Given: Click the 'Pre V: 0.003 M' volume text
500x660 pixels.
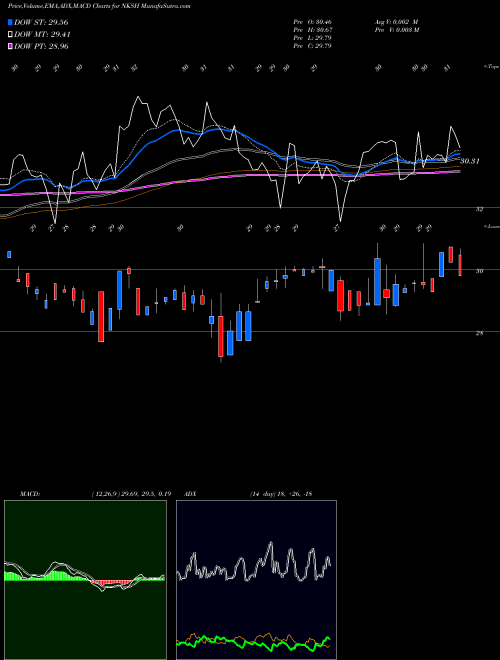Looking at the screenshot, I should click(396, 30).
